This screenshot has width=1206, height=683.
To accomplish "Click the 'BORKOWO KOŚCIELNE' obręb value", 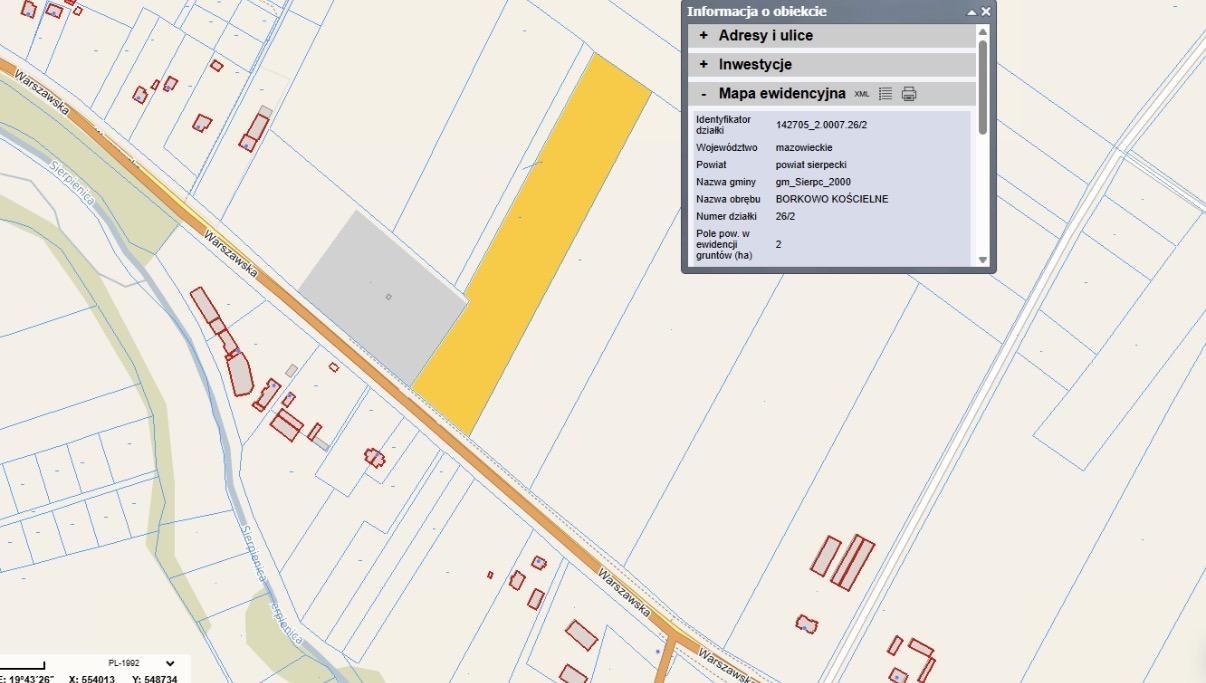I will 832,199.
